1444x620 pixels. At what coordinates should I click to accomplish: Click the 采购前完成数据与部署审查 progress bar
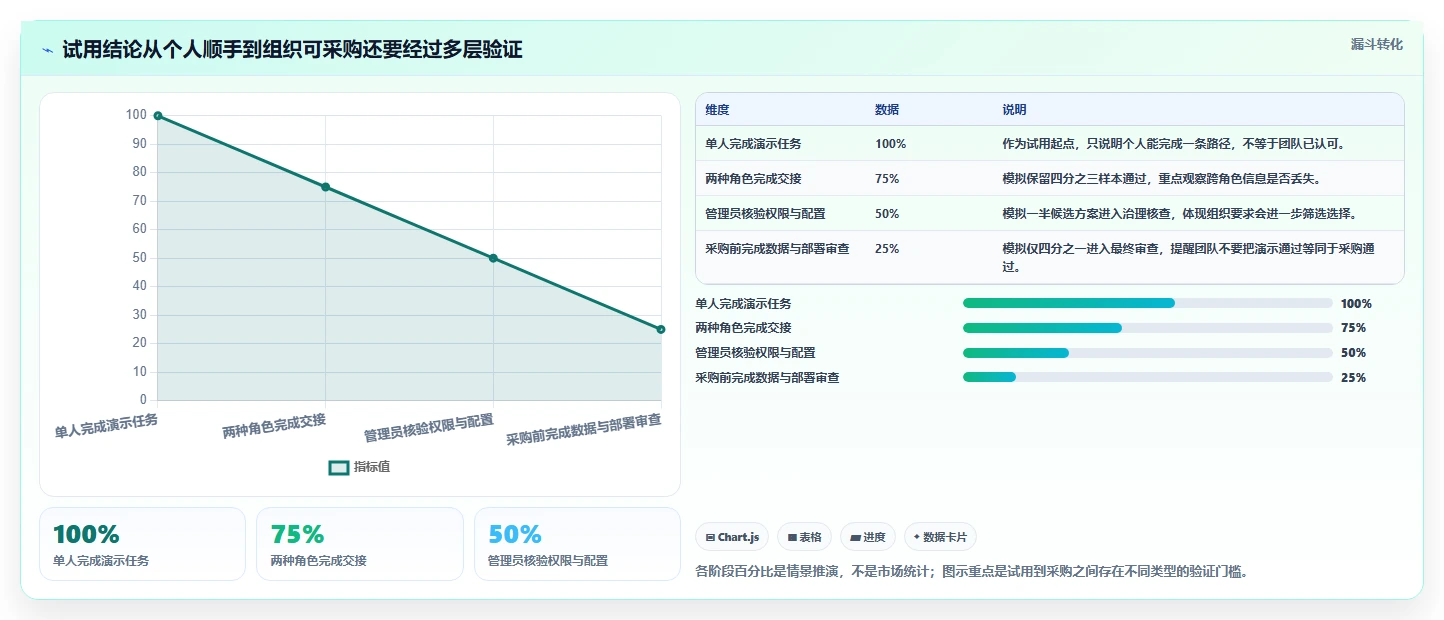(1147, 377)
